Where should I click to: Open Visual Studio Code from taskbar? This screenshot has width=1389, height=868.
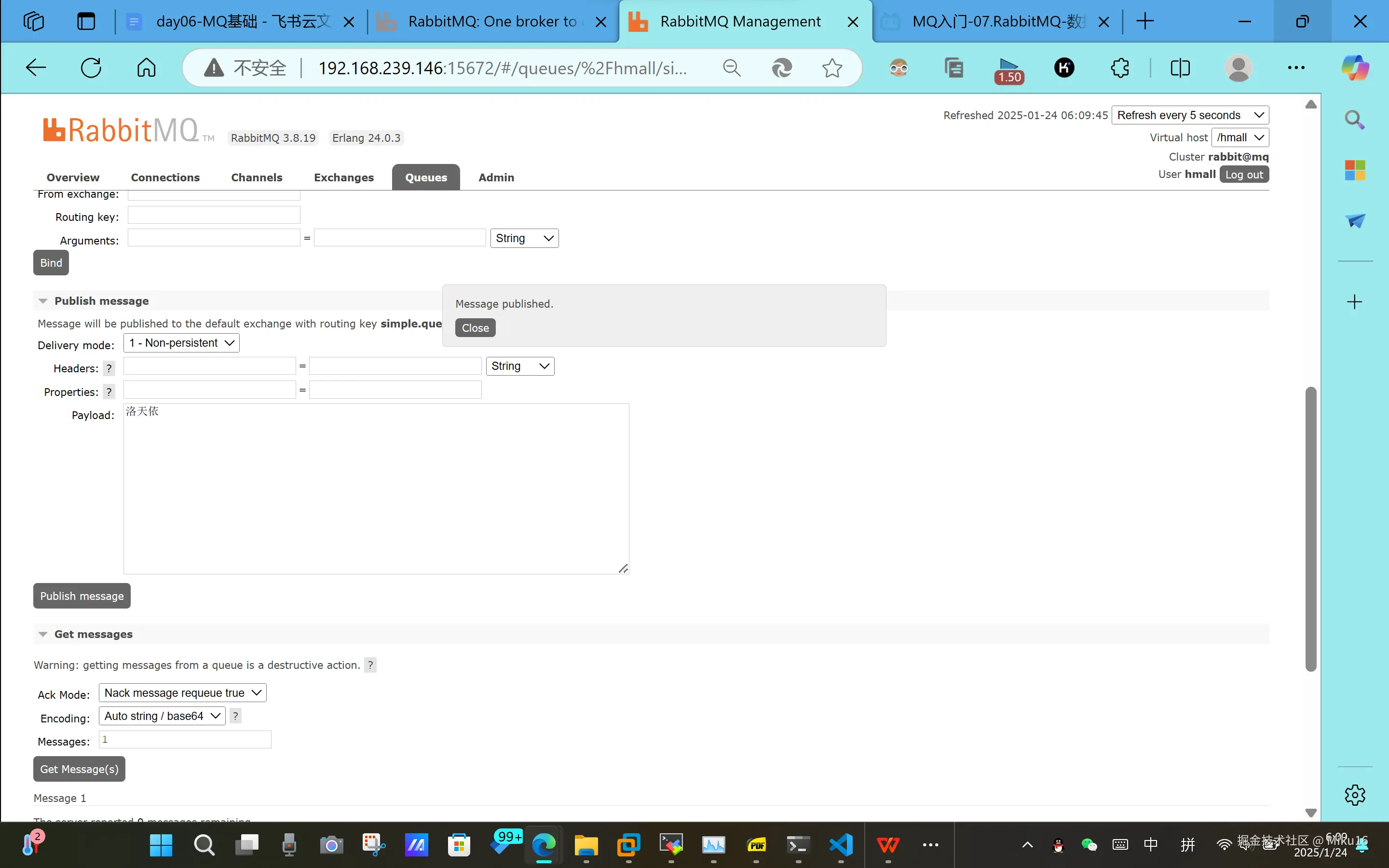tap(841, 845)
